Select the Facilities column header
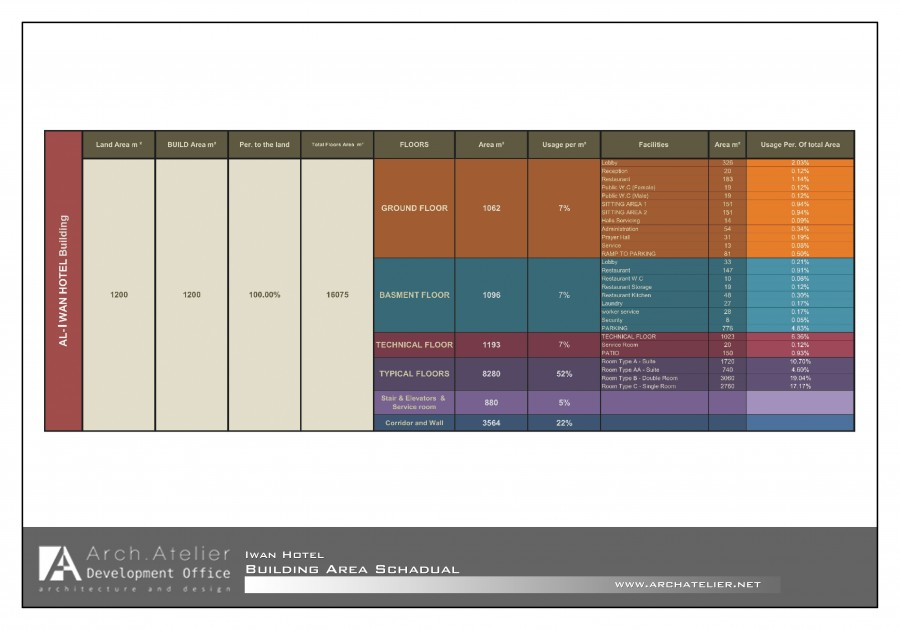Screen dimensions: 900x630 [653, 145]
